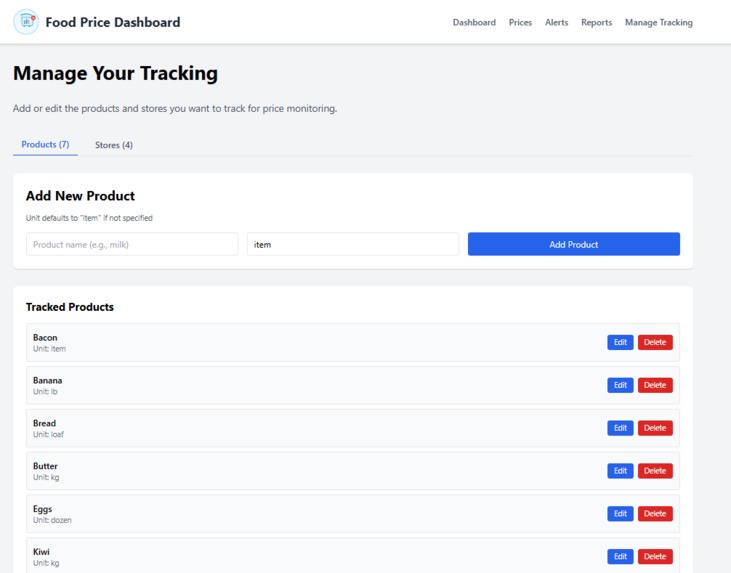Image resolution: width=731 pixels, height=573 pixels.
Task: Focus the Product name input field
Action: (132, 244)
